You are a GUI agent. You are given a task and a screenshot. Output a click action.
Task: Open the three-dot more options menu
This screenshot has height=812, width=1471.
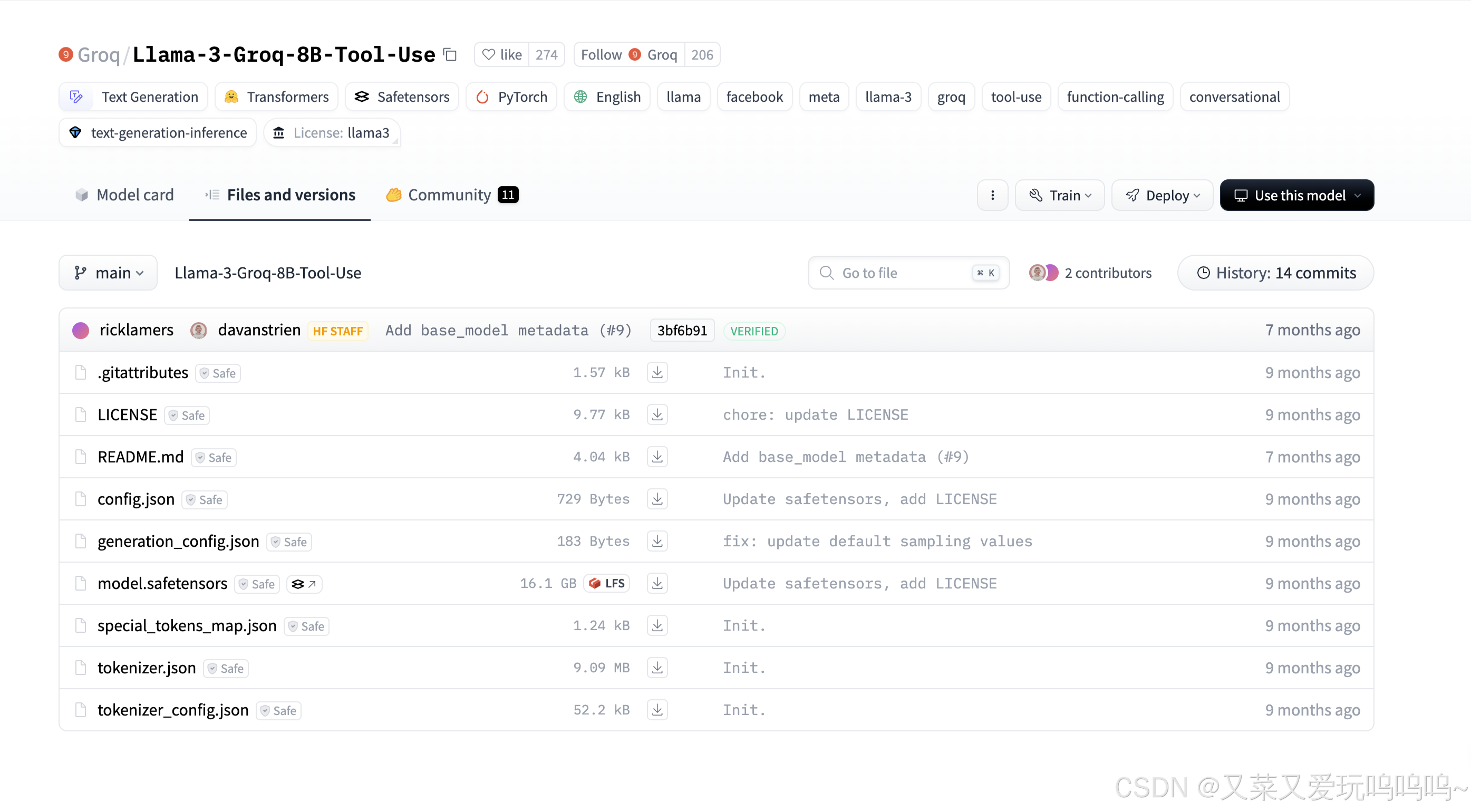(x=992, y=195)
